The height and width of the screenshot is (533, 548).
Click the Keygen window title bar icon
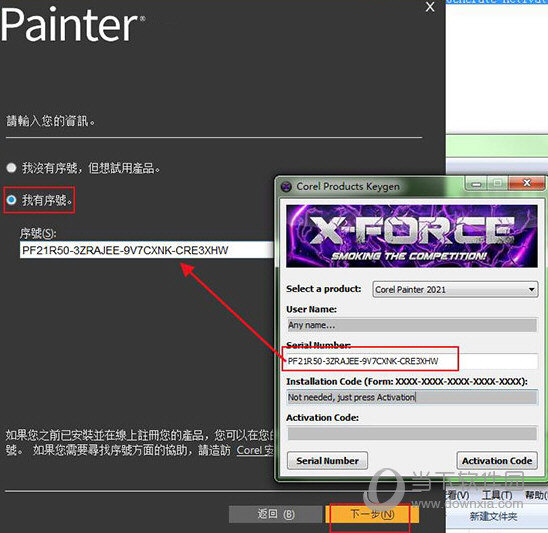pyautogui.click(x=286, y=187)
